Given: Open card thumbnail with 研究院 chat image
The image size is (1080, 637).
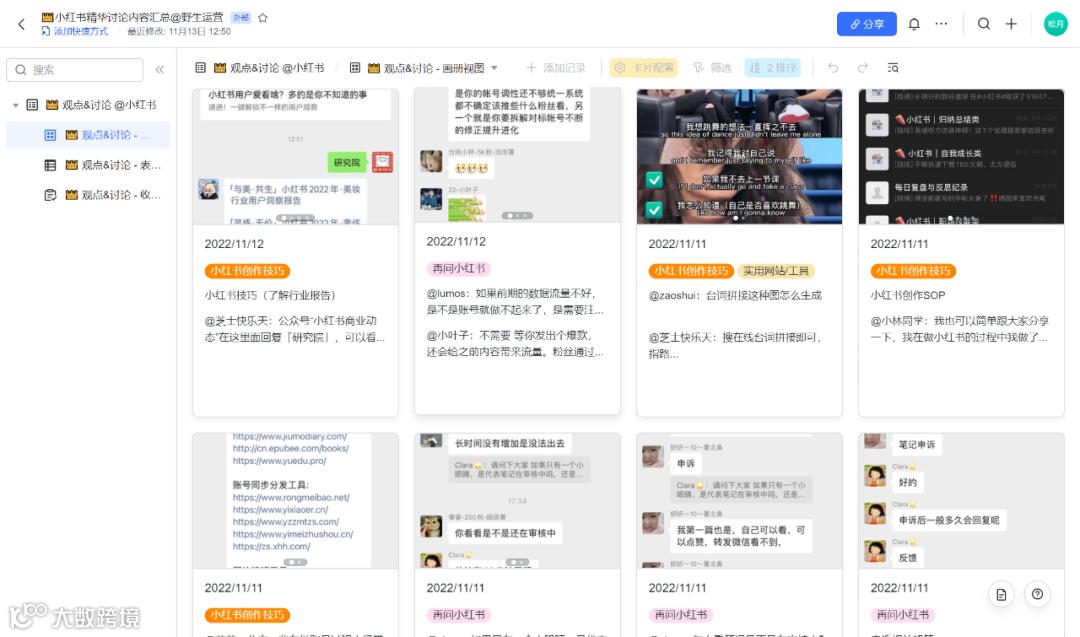Looking at the screenshot, I should [295, 156].
